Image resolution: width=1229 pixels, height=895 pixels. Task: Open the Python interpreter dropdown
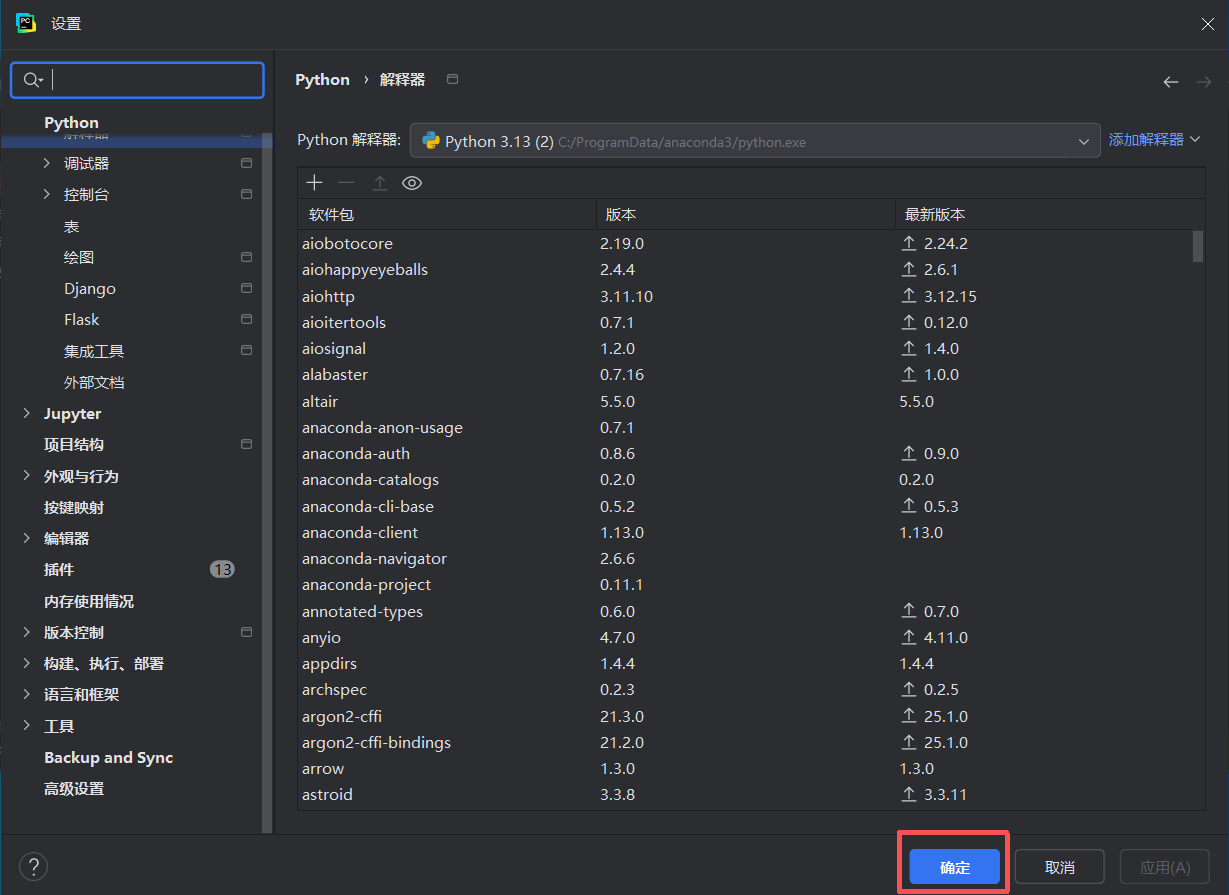(x=755, y=141)
